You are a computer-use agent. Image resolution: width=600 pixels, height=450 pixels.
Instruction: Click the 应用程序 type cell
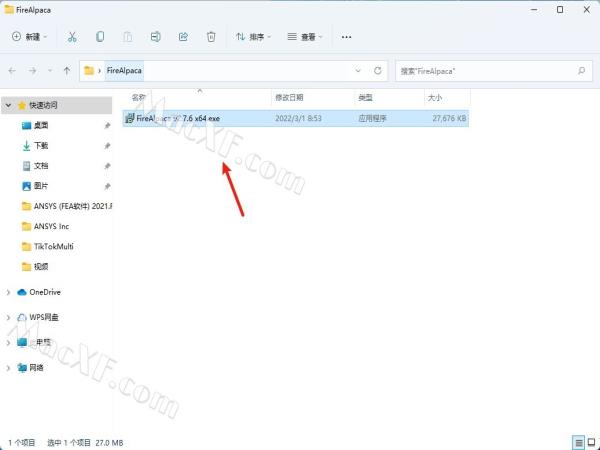point(372,118)
